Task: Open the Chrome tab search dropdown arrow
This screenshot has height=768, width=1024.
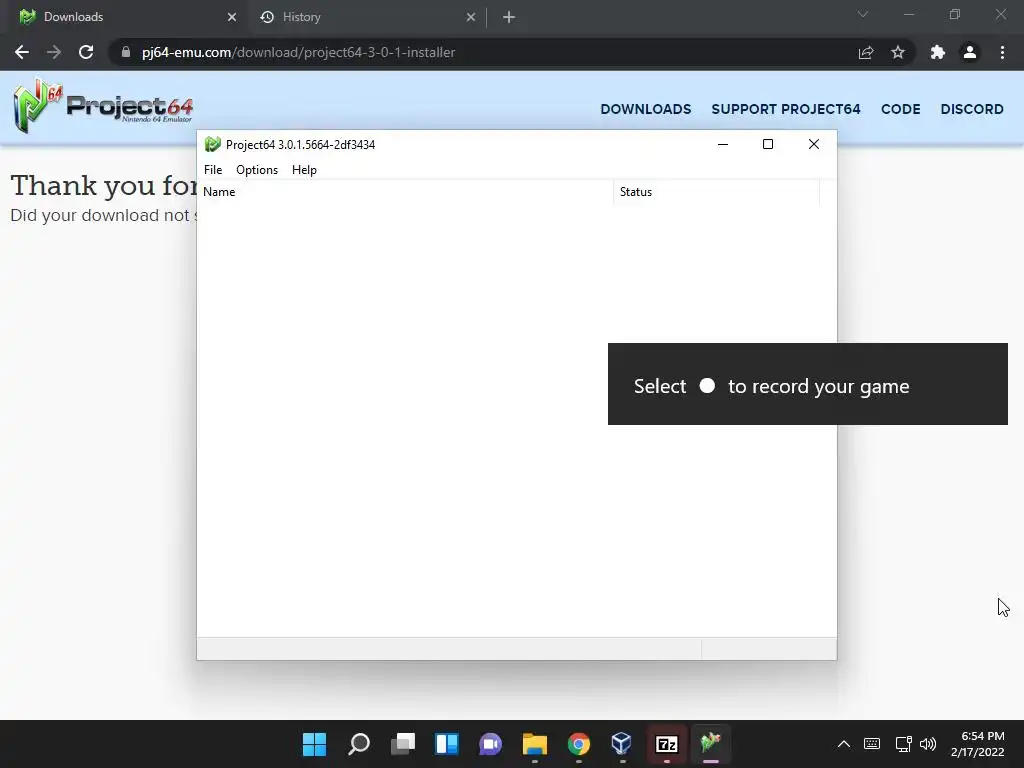Action: click(x=863, y=14)
